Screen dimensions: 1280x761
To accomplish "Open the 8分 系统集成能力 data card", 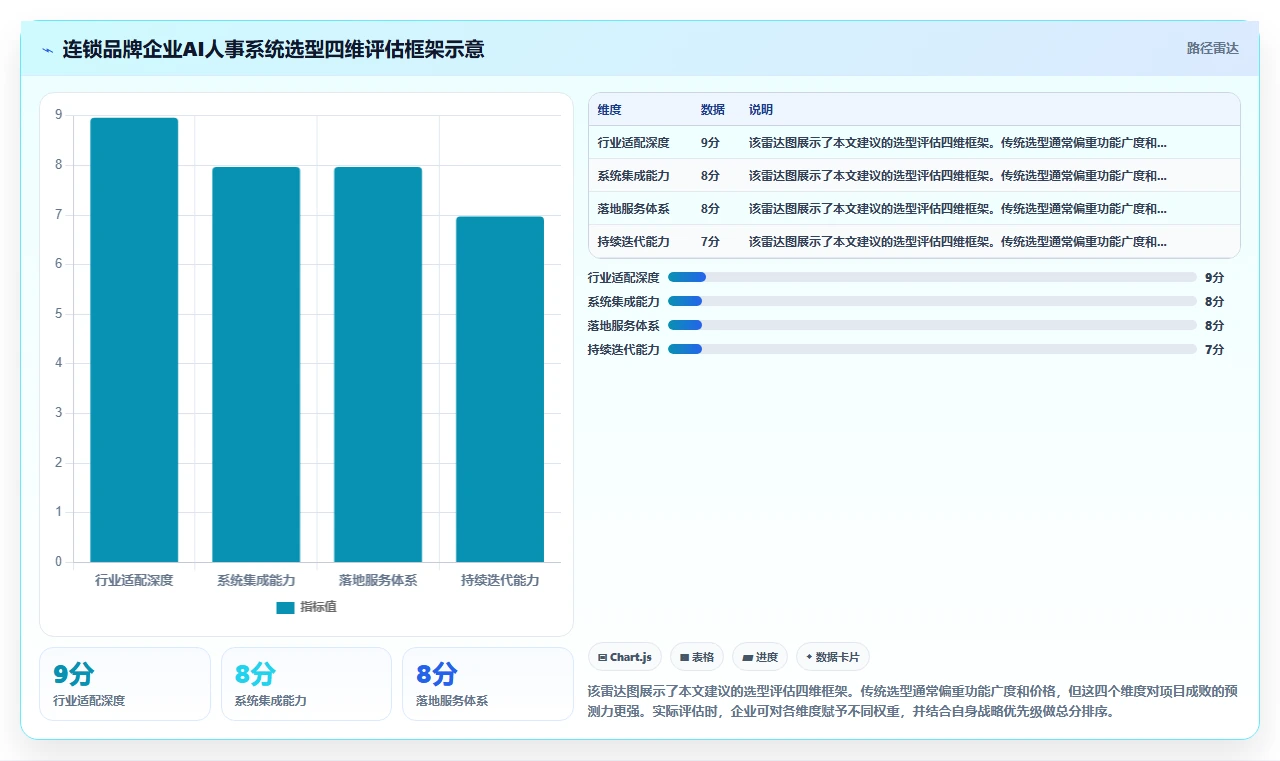I will pyautogui.click(x=306, y=684).
